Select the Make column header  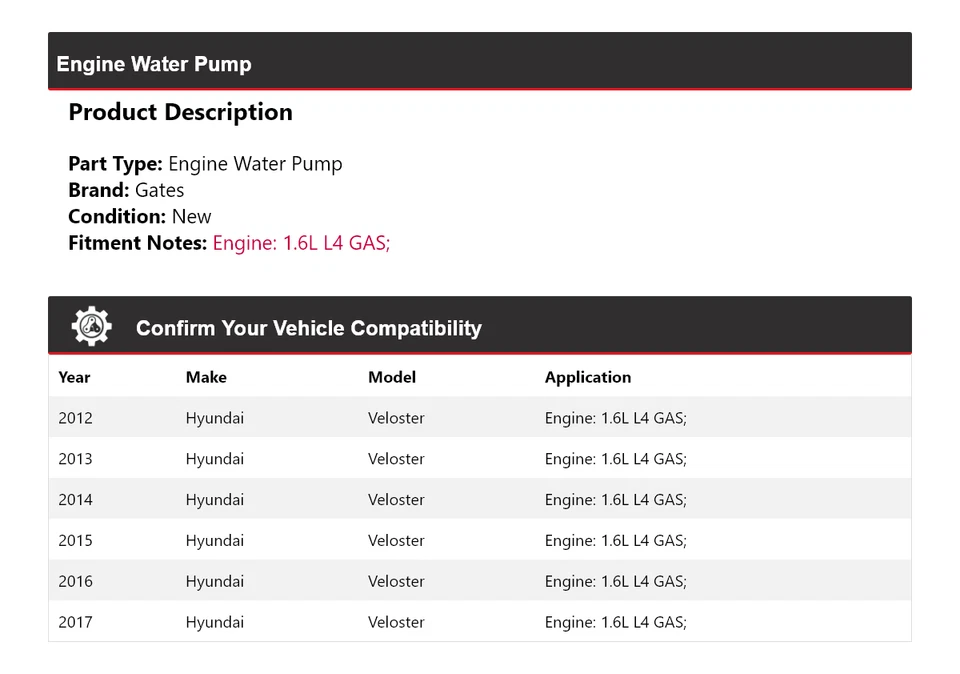(206, 377)
